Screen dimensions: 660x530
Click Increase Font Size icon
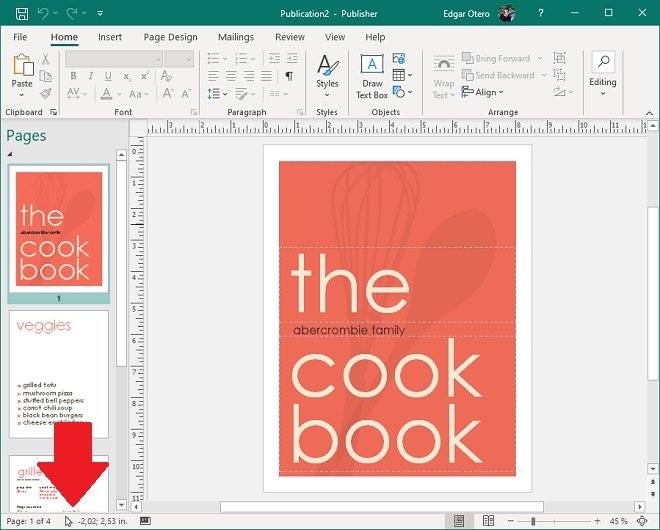(168, 93)
